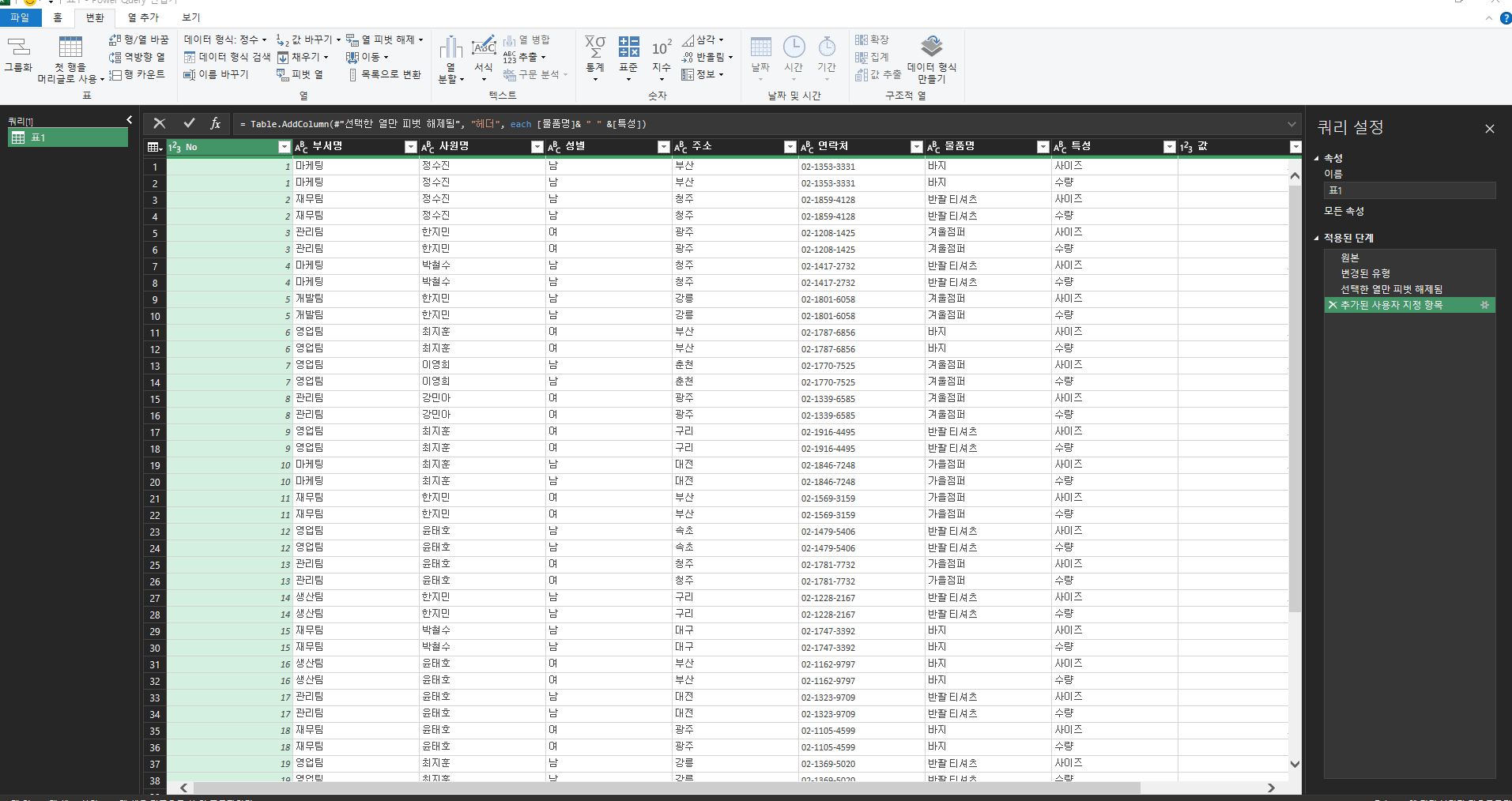Open the 통계 statistics tool
Image resolution: width=1512 pixels, height=801 pixels.
(x=594, y=47)
